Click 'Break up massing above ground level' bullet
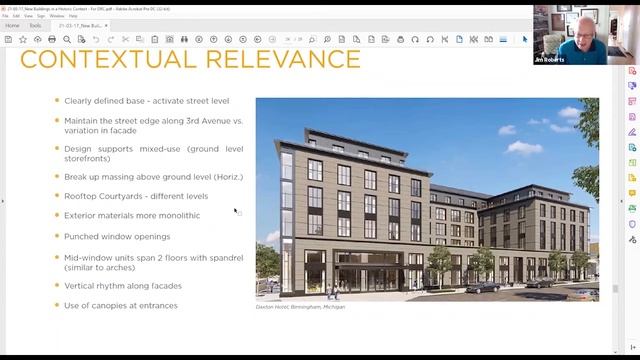Screen dimensions: 640x360 pos(153,177)
